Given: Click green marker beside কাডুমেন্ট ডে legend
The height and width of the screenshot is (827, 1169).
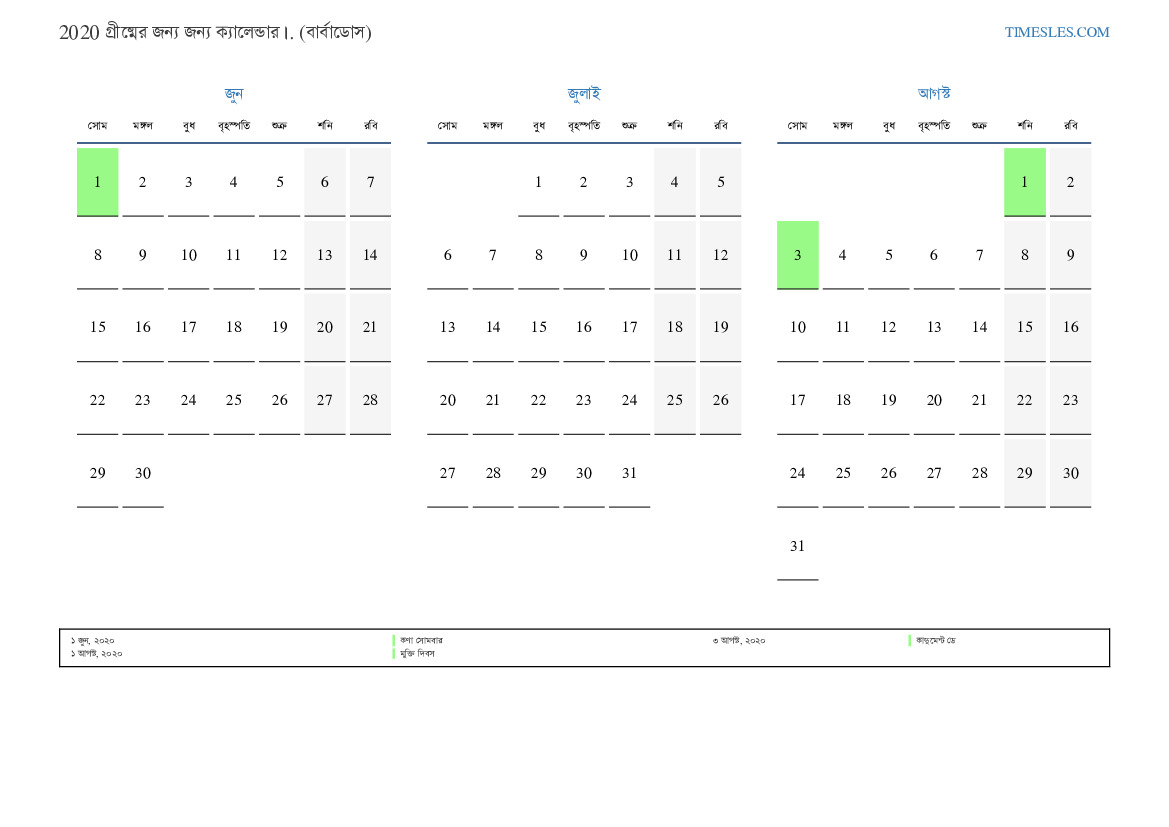Looking at the screenshot, I should pyautogui.click(x=910, y=640).
